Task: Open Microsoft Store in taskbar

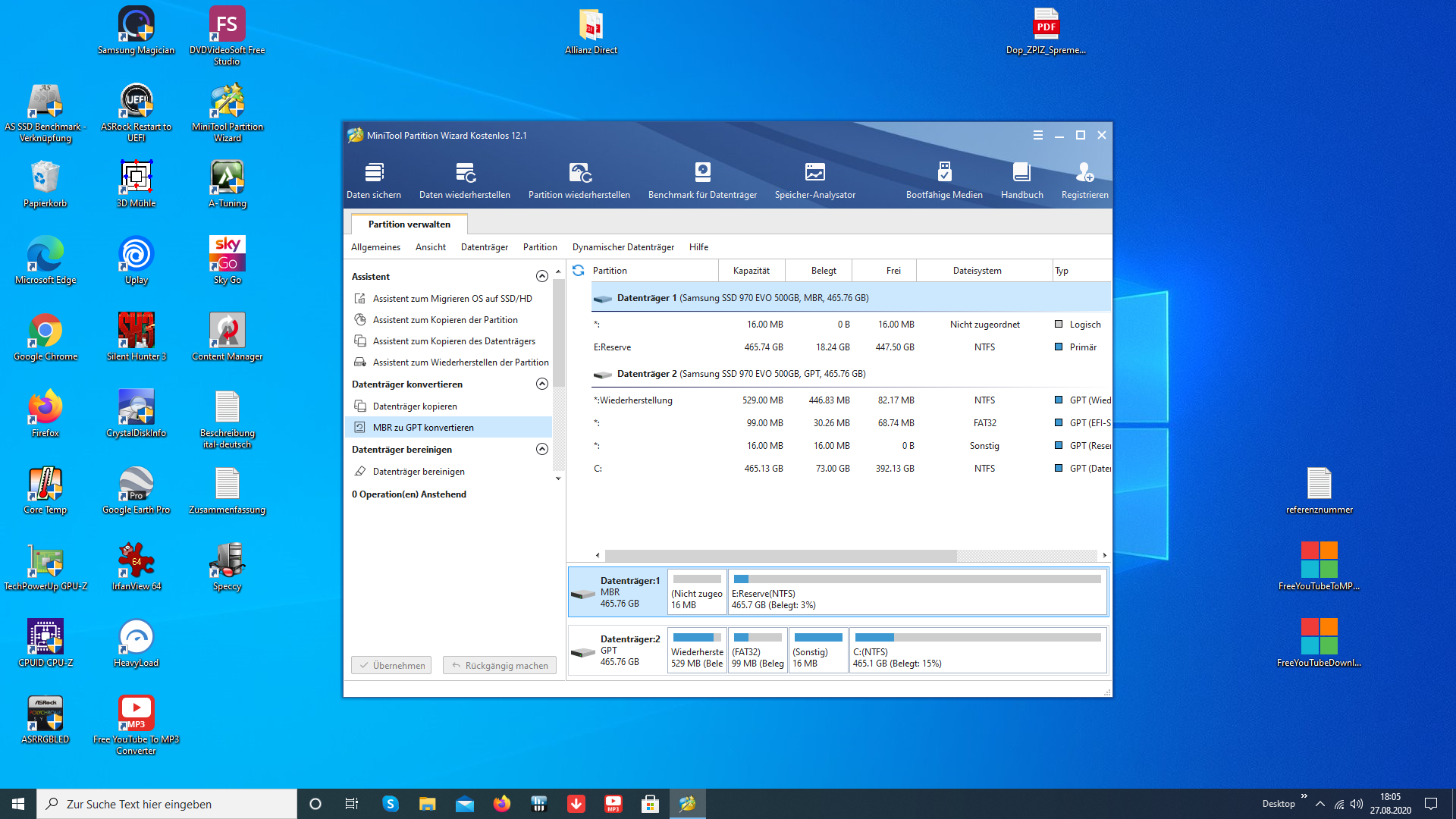Action: coord(650,804)
